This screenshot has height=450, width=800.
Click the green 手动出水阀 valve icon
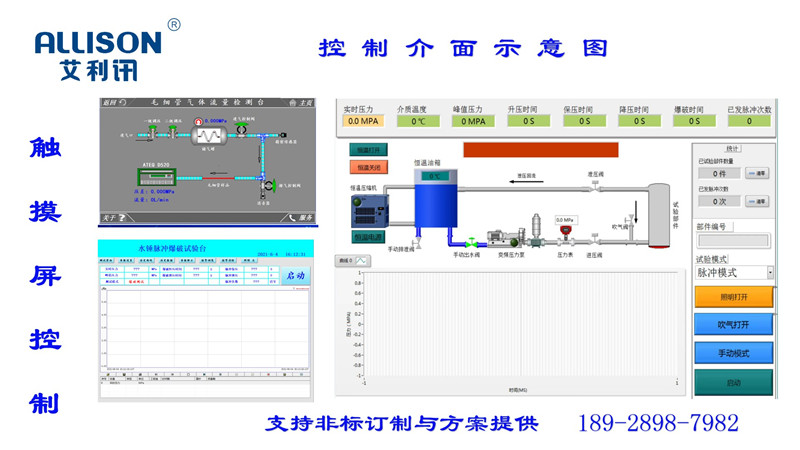click(x=472, y=241)
